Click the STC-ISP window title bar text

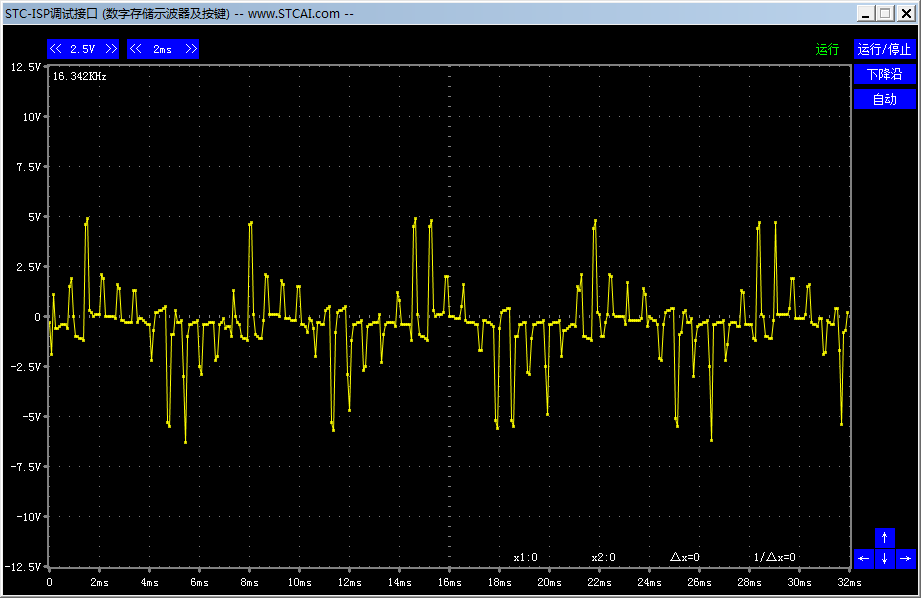point(179,14)
